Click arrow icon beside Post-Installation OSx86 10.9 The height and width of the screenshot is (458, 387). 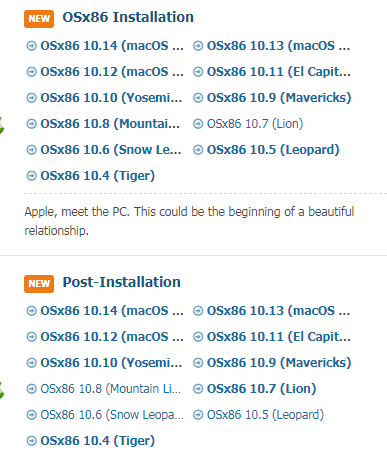[x=198, y=363]
